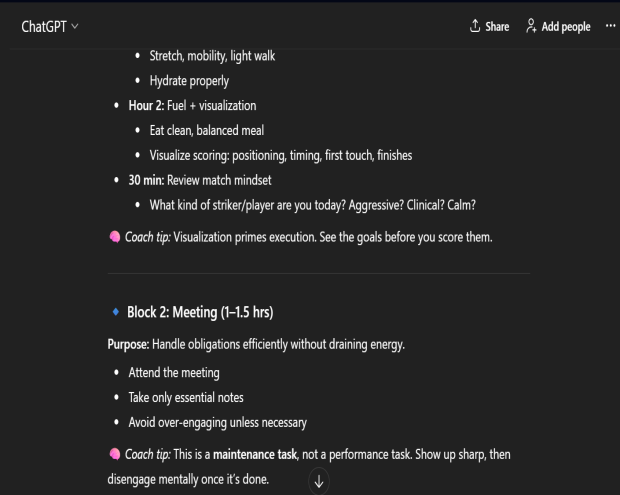Viewport: 620px width, 495px height.
Task: Open the three-dot more options menu
Action: [610, 27]
